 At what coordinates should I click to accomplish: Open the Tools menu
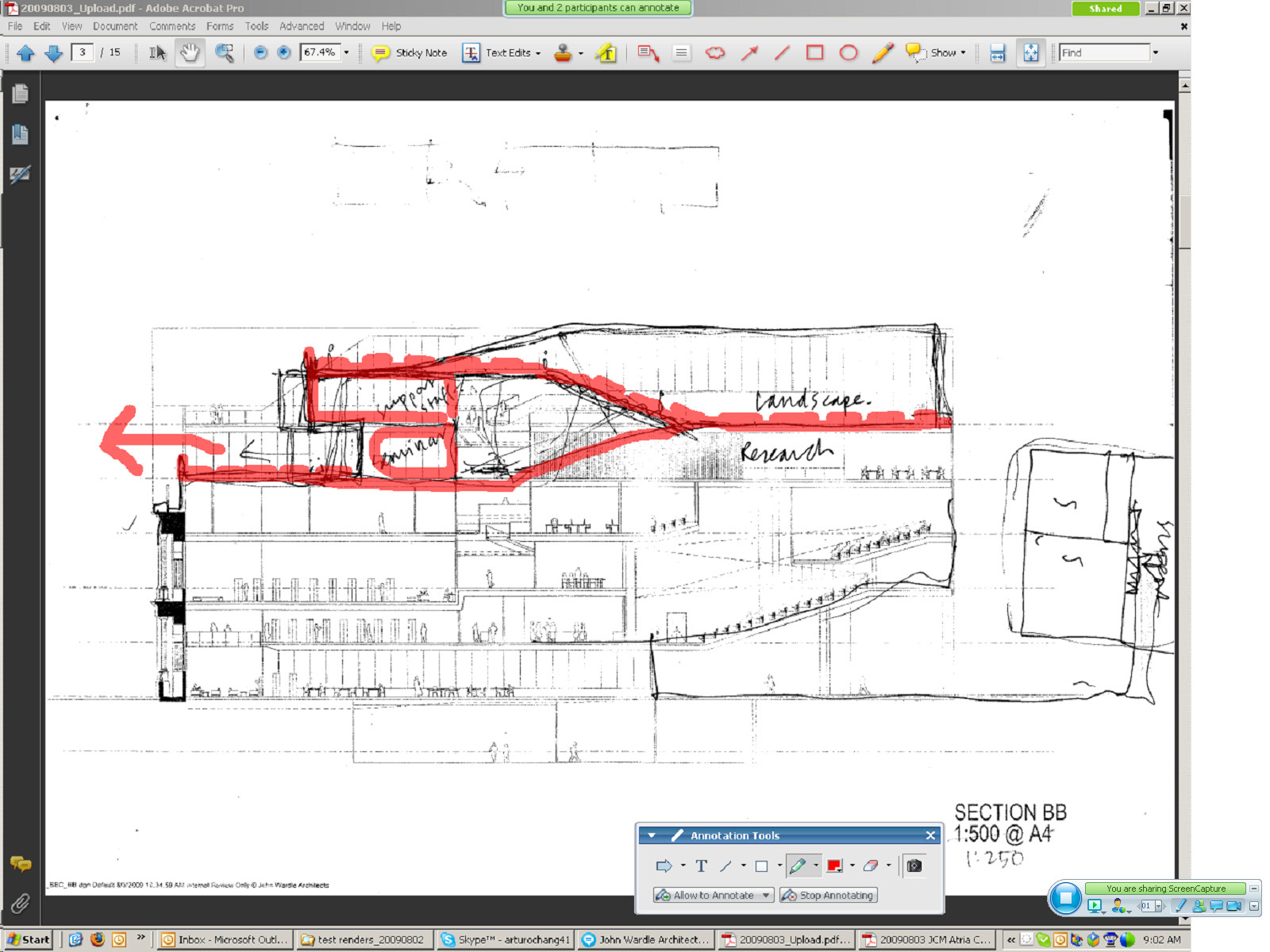(256, 26)
